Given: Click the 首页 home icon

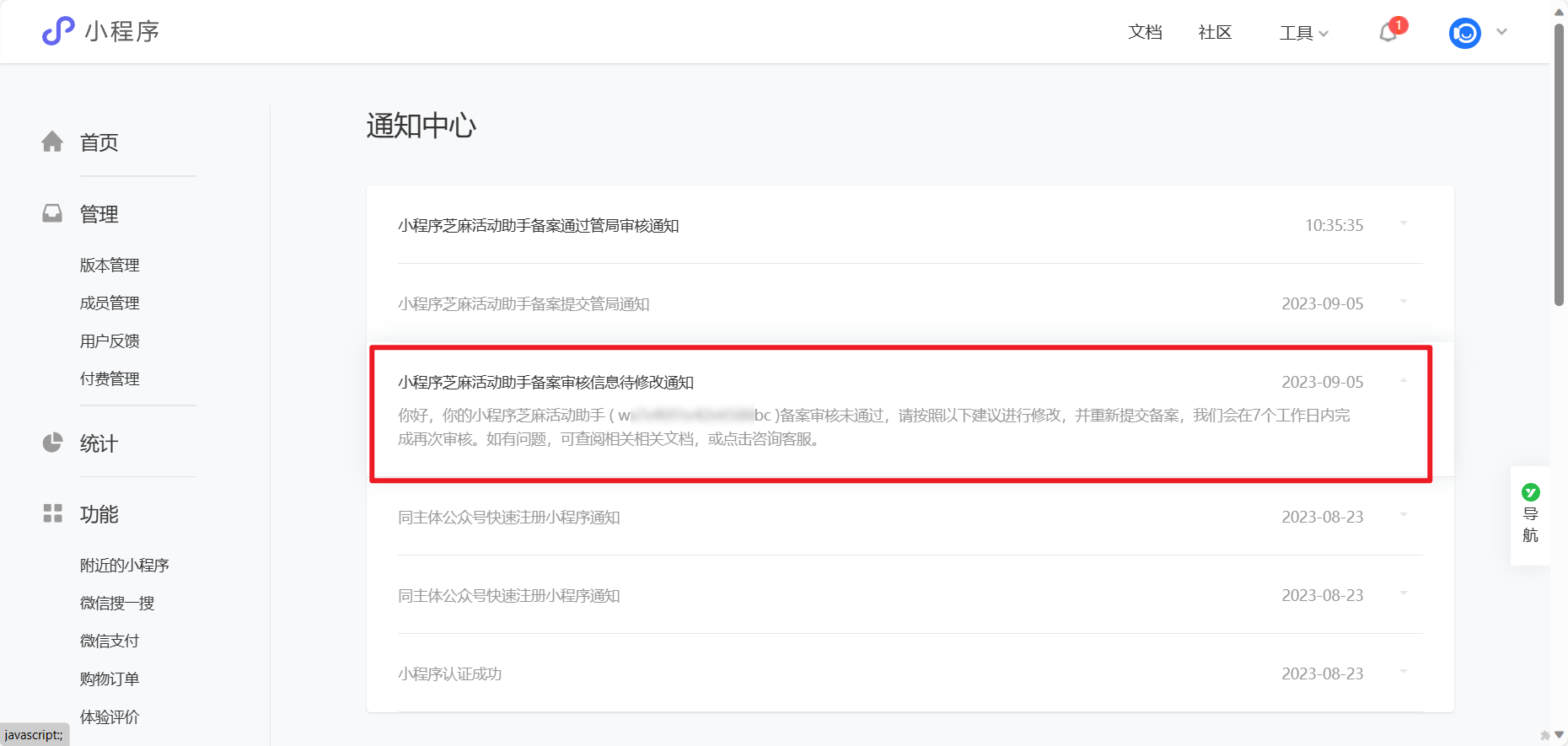Looking at the screenshot, I should 52,142.
